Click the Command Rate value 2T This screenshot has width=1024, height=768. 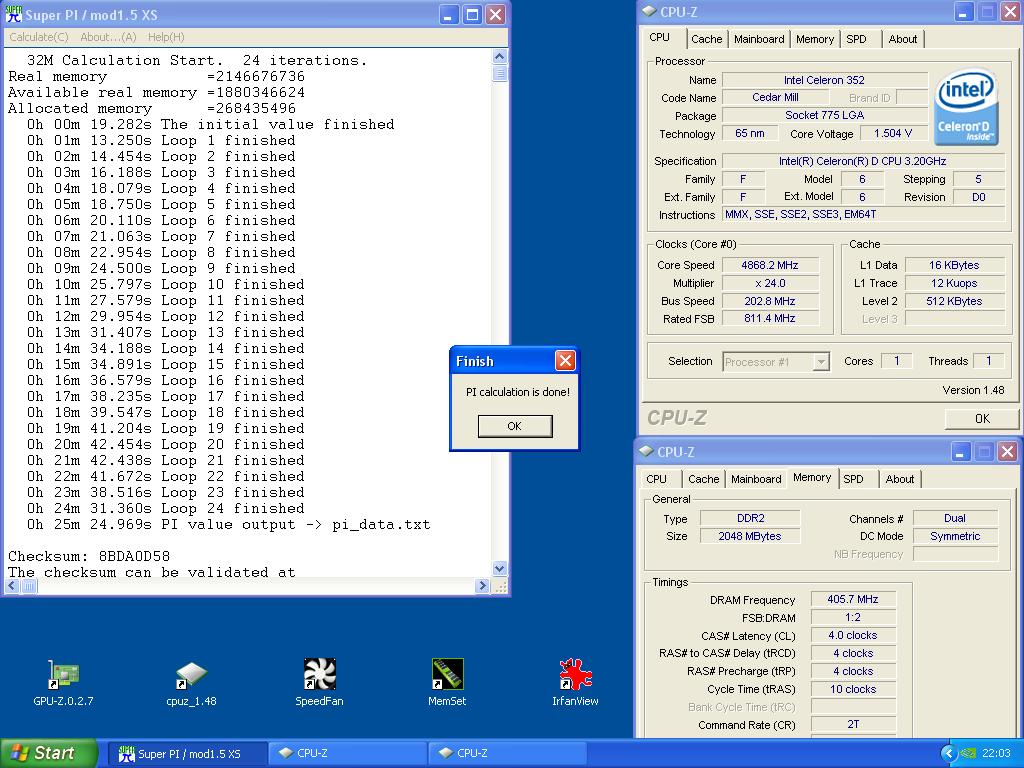(x=852, y=724)
